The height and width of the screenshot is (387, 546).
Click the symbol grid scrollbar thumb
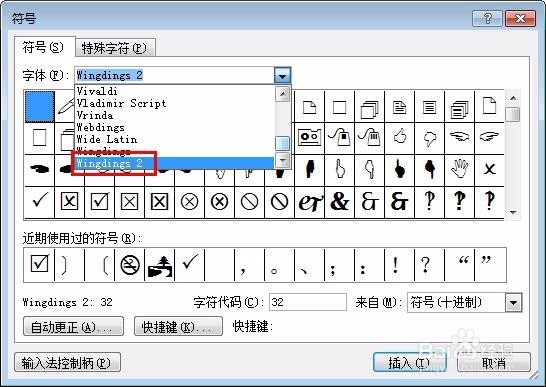click(x=513, y=114)
